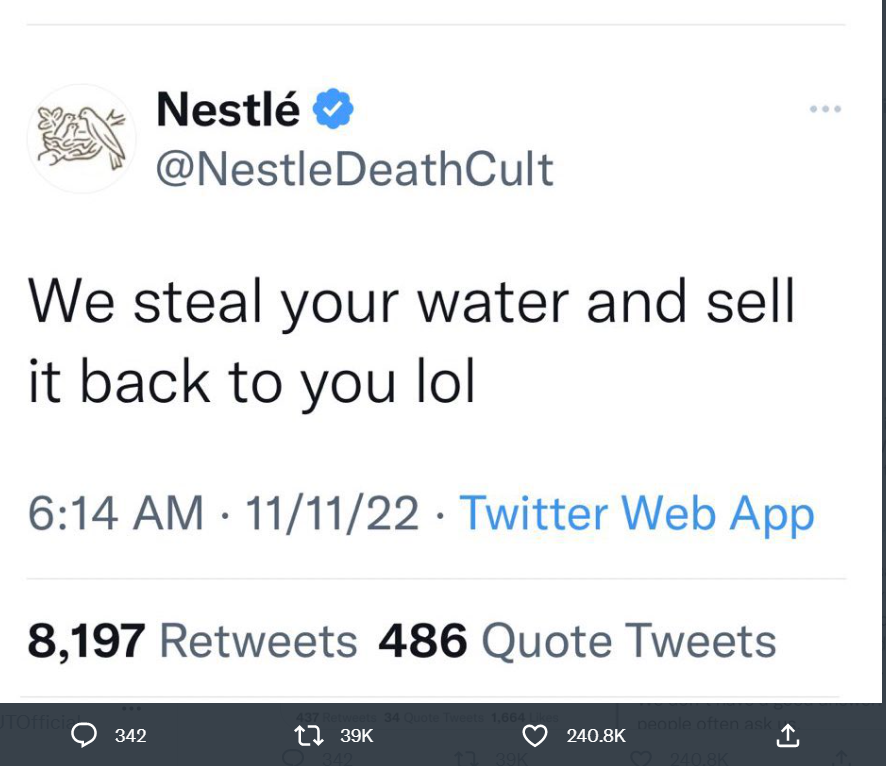This screenshot has height=766, width=886.
Task: Visit the @NestleDeathCult handle
Action: pos(354,169)
